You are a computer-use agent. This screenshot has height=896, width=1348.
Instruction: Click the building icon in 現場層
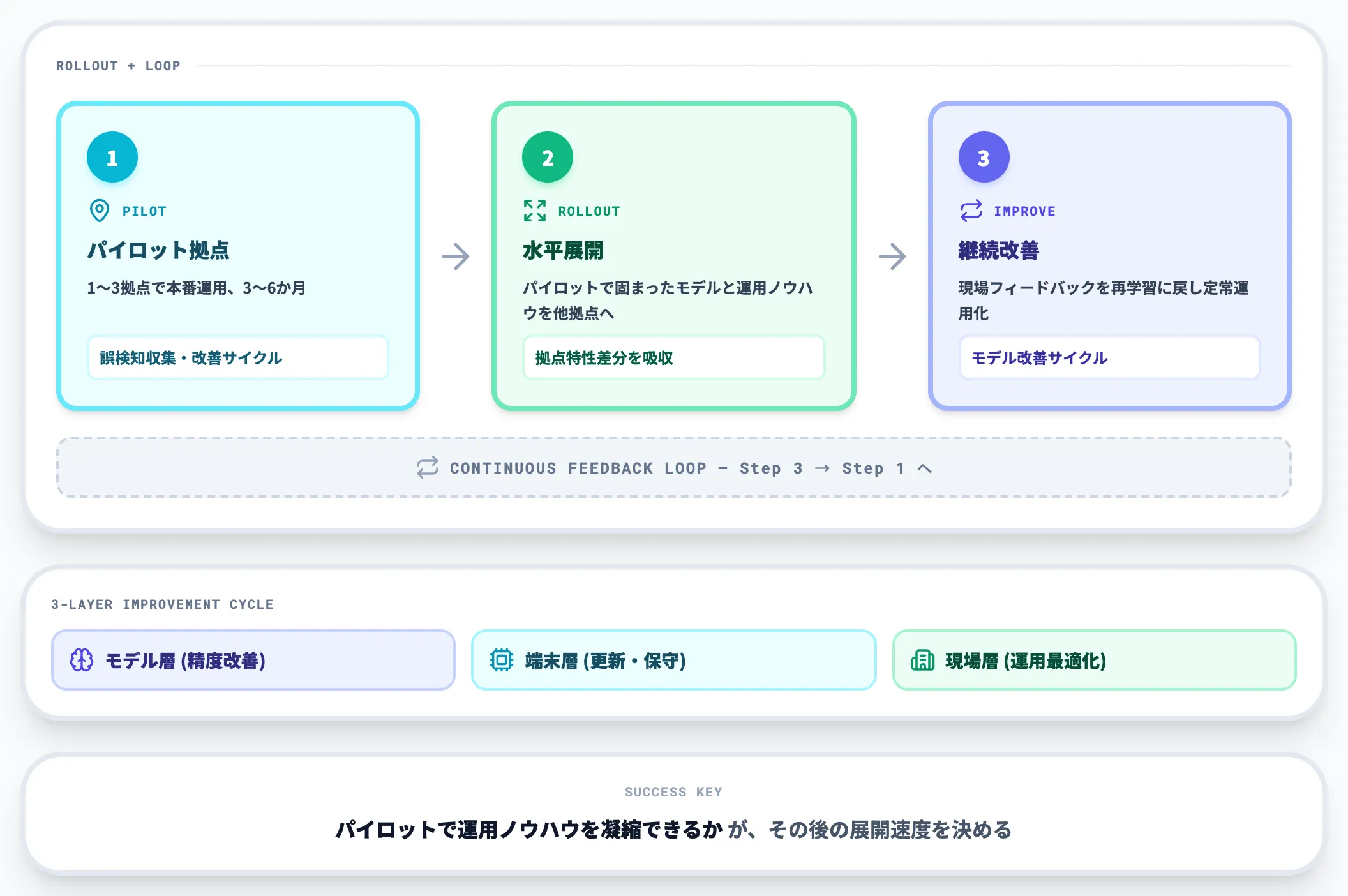pos(923,660)
